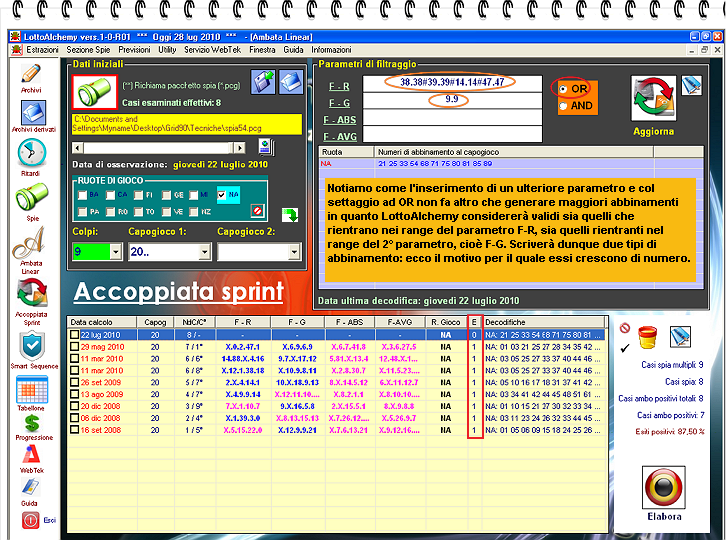Open the Guida sidebar icon

coord(31,487)
